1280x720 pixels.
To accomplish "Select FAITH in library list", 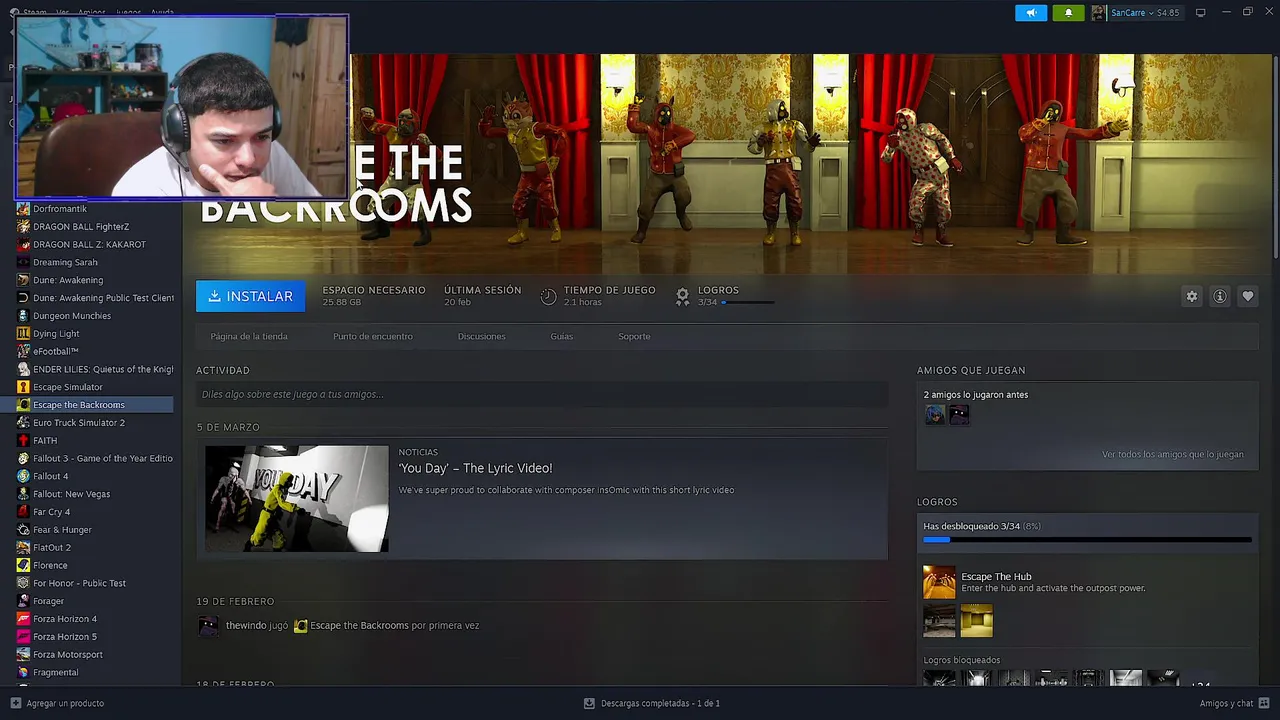I will [45, 441].
